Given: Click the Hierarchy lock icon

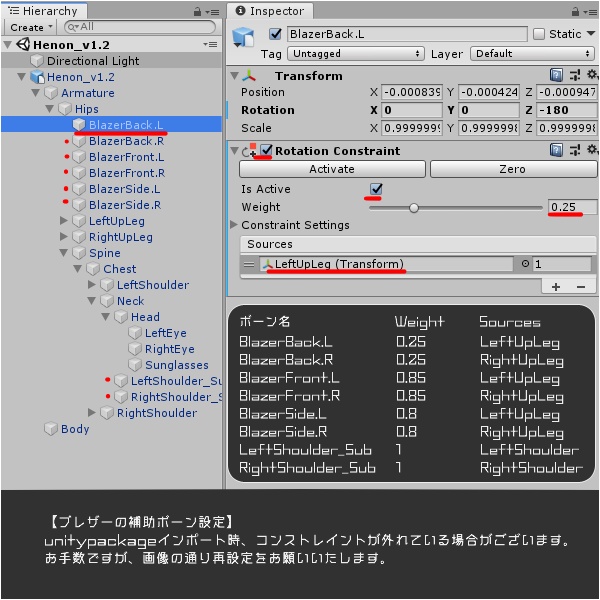Looking at the screenshot, I should click(x=197, y=11).
